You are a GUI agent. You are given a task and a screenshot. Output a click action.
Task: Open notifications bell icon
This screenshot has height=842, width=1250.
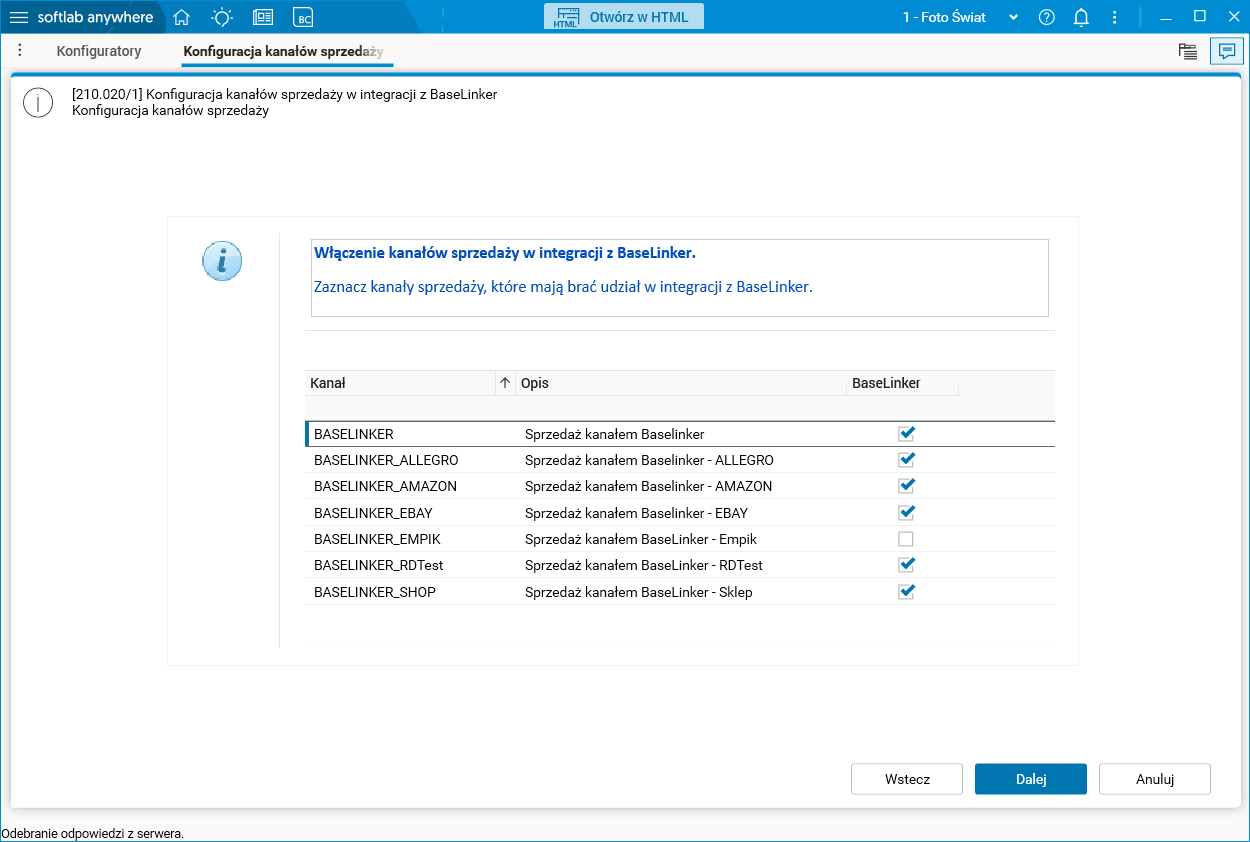click(x=1081, y=17)
